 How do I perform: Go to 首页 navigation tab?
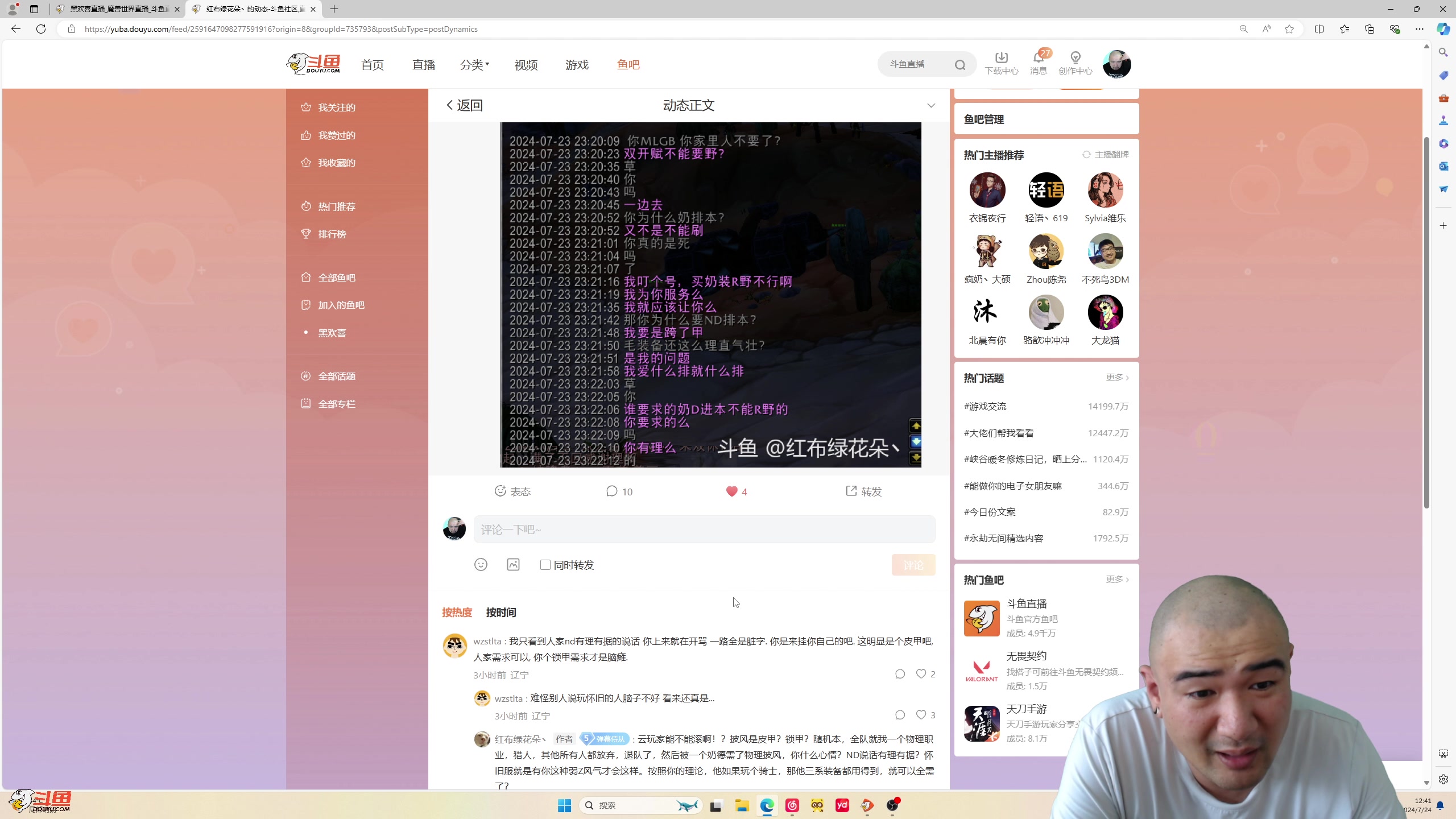coord(373,65)
